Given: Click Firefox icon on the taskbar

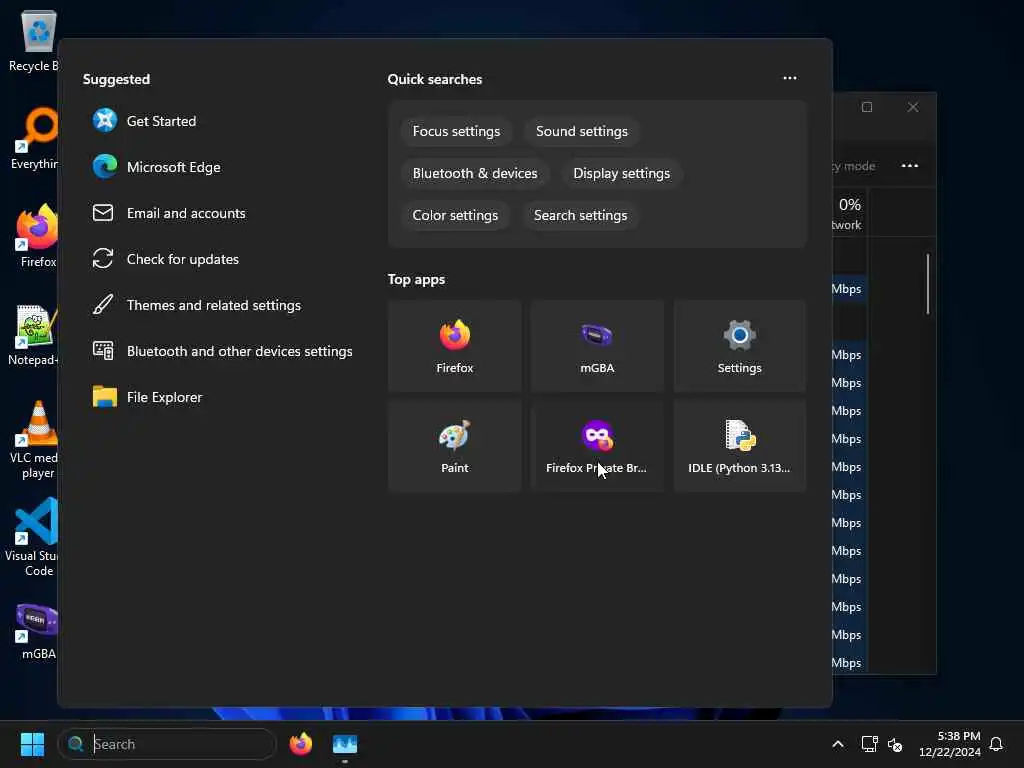Looking at the screenshot, I should (300, 744).
